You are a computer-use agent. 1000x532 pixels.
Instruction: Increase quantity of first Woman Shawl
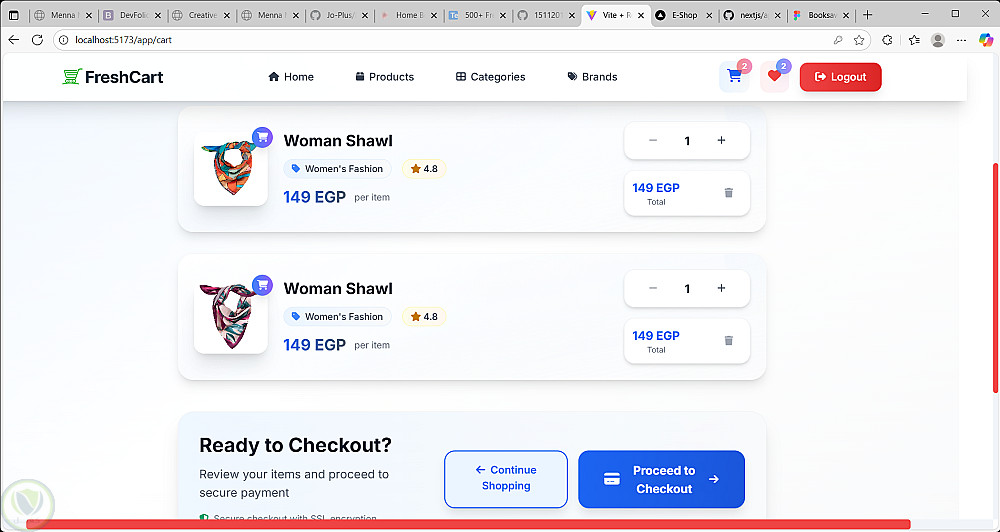[721, 141]
